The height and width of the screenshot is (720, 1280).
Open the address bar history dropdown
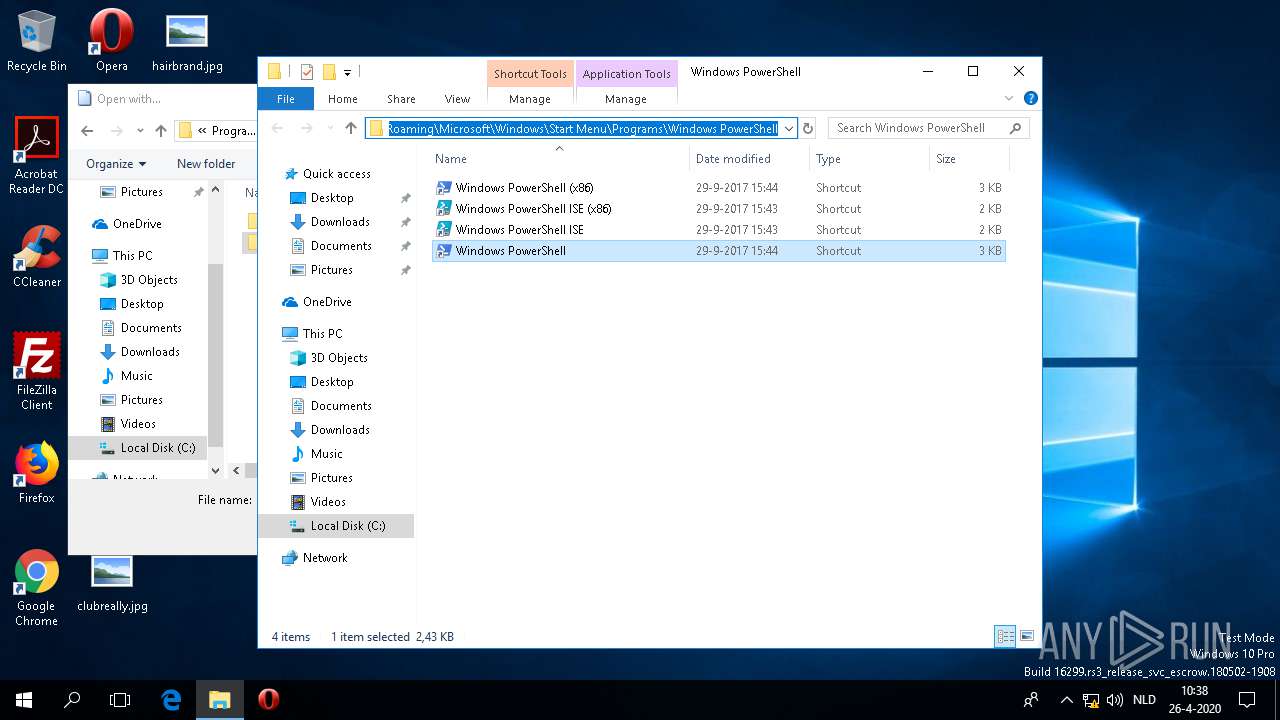click(789, 128)
